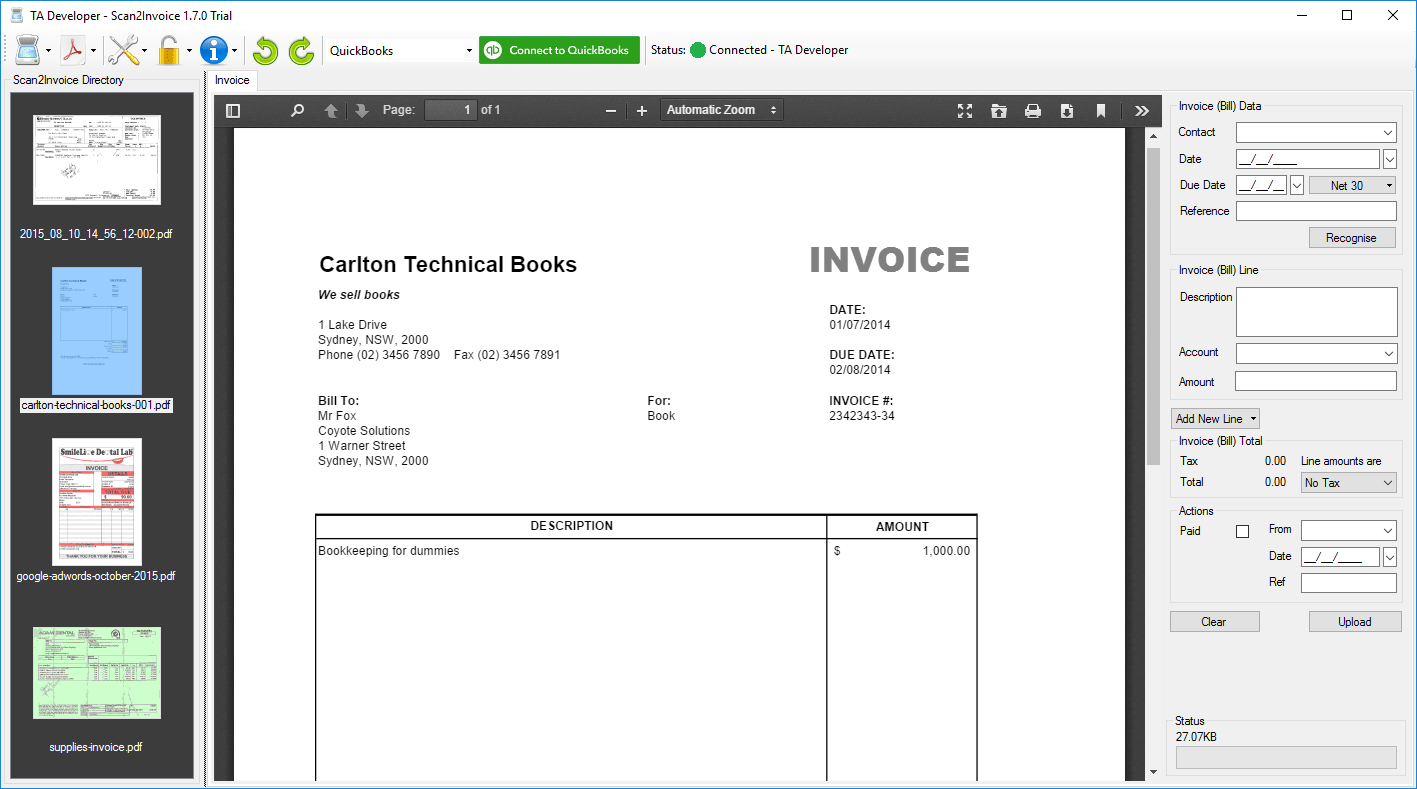
Task: Click the blue info icon
Action: point(216,49)
